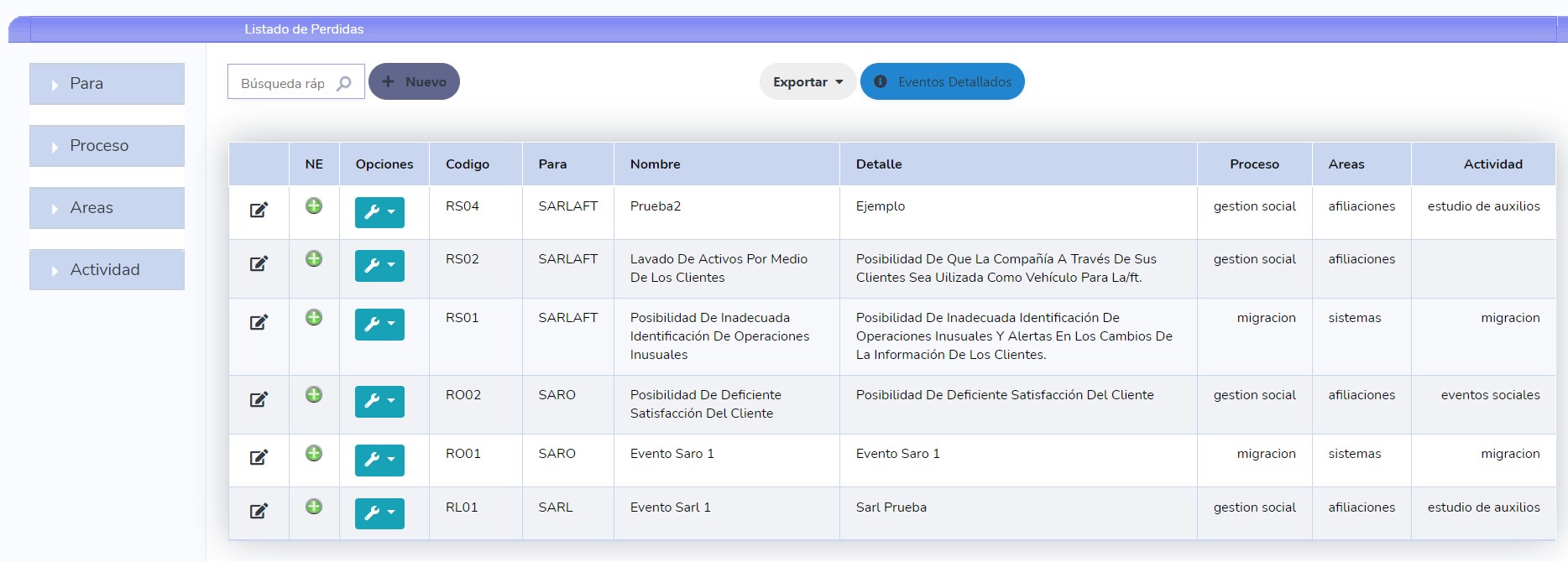Open wrench options dropdown for RO01
1568x562 pixels.
point(379,460)
